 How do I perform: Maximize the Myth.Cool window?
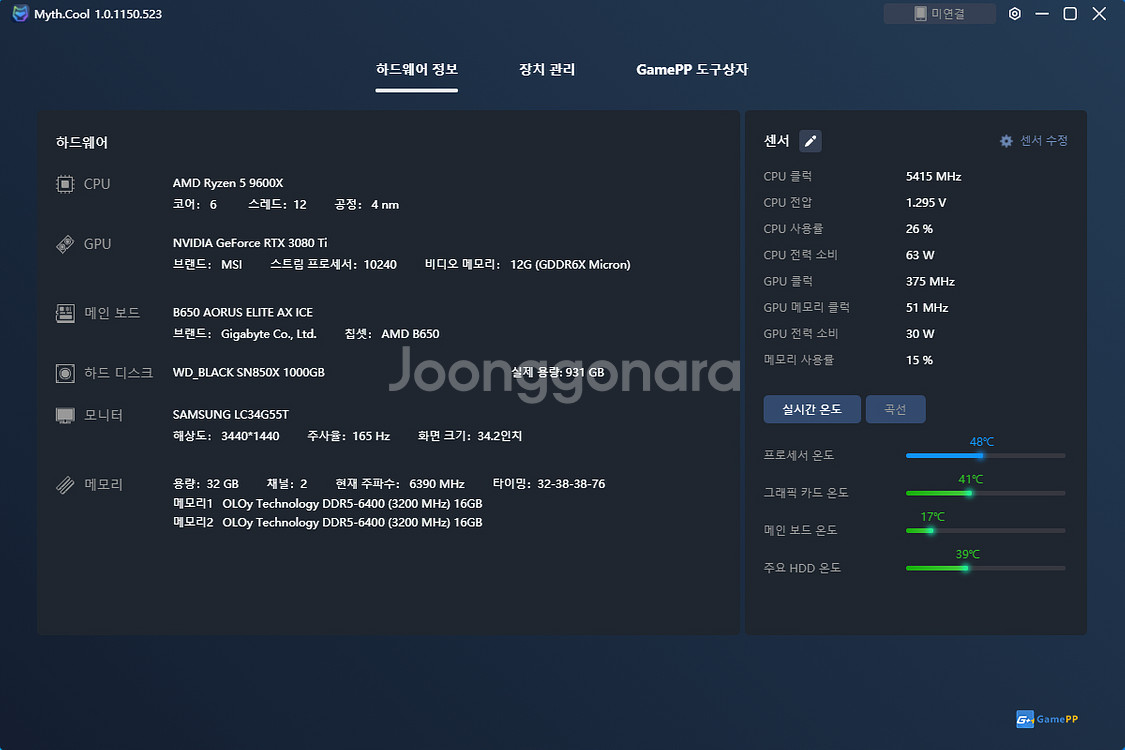click(1070, 14)
